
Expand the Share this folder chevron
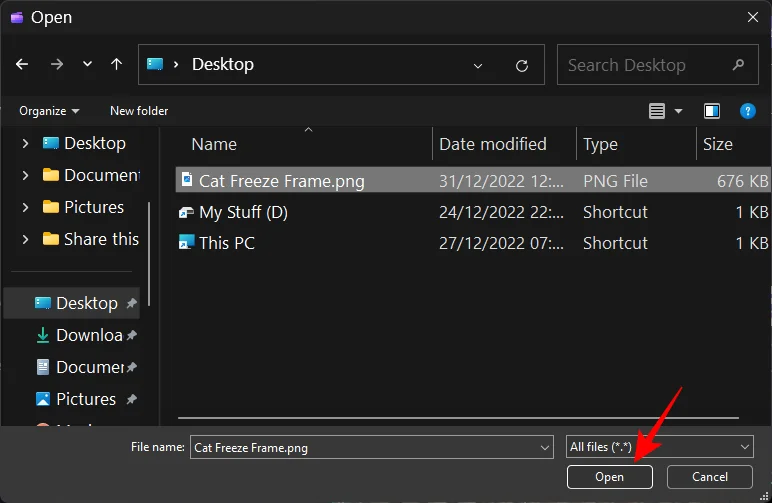26,239
